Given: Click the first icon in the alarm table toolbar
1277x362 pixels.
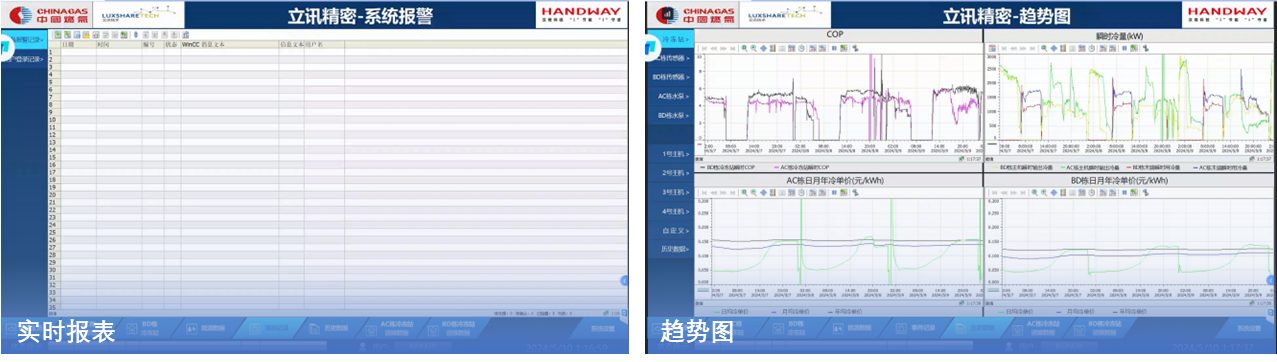Looking at the screenshot, I should pyautogui.click(x=57, y=34).
